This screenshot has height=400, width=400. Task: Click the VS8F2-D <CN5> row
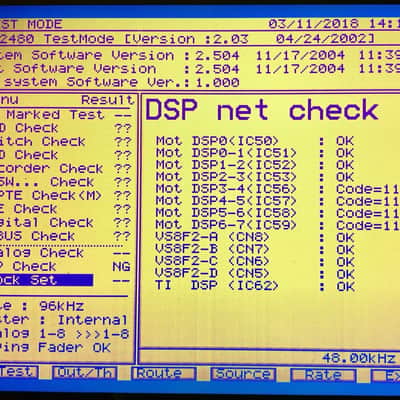click(255, 274)
